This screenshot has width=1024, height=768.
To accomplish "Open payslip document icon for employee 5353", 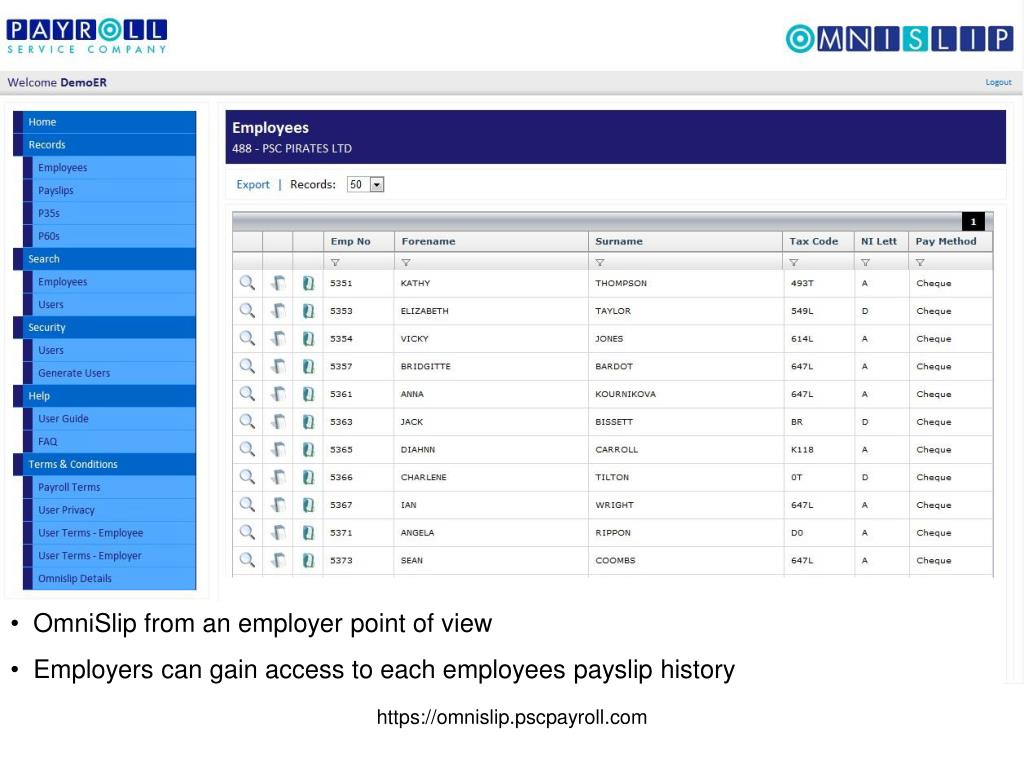I will (x=278, y=311).
